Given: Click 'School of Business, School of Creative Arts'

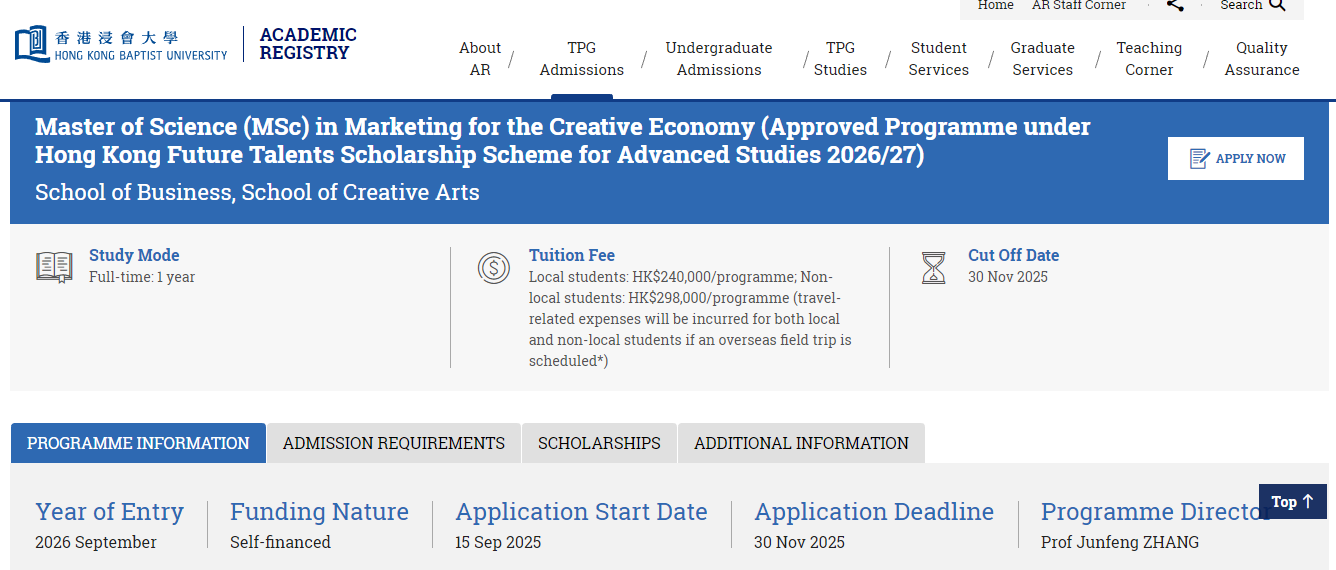Looking at the screenshot, I should pyautogui.click(x=257, y=192).
